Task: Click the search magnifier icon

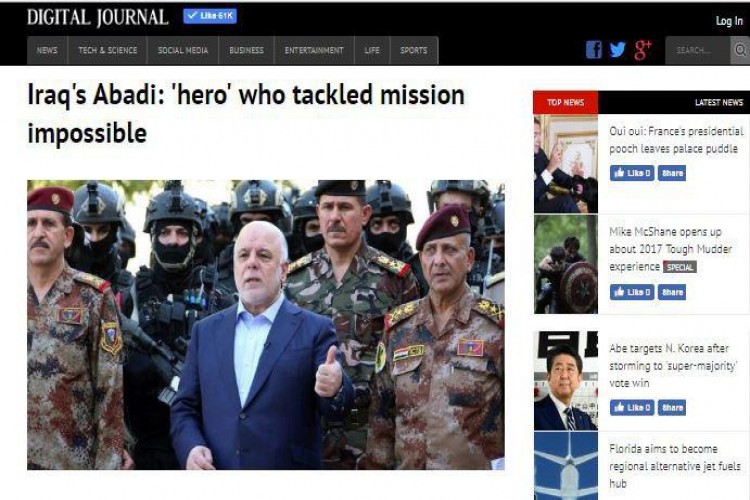Action: coord(740,50)
